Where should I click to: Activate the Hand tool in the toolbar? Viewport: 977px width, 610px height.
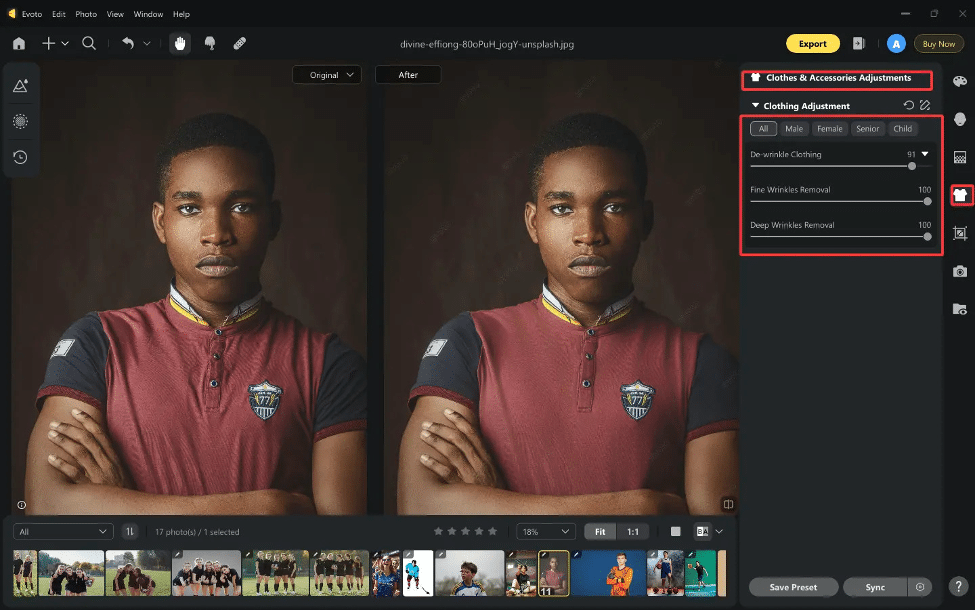180,43
